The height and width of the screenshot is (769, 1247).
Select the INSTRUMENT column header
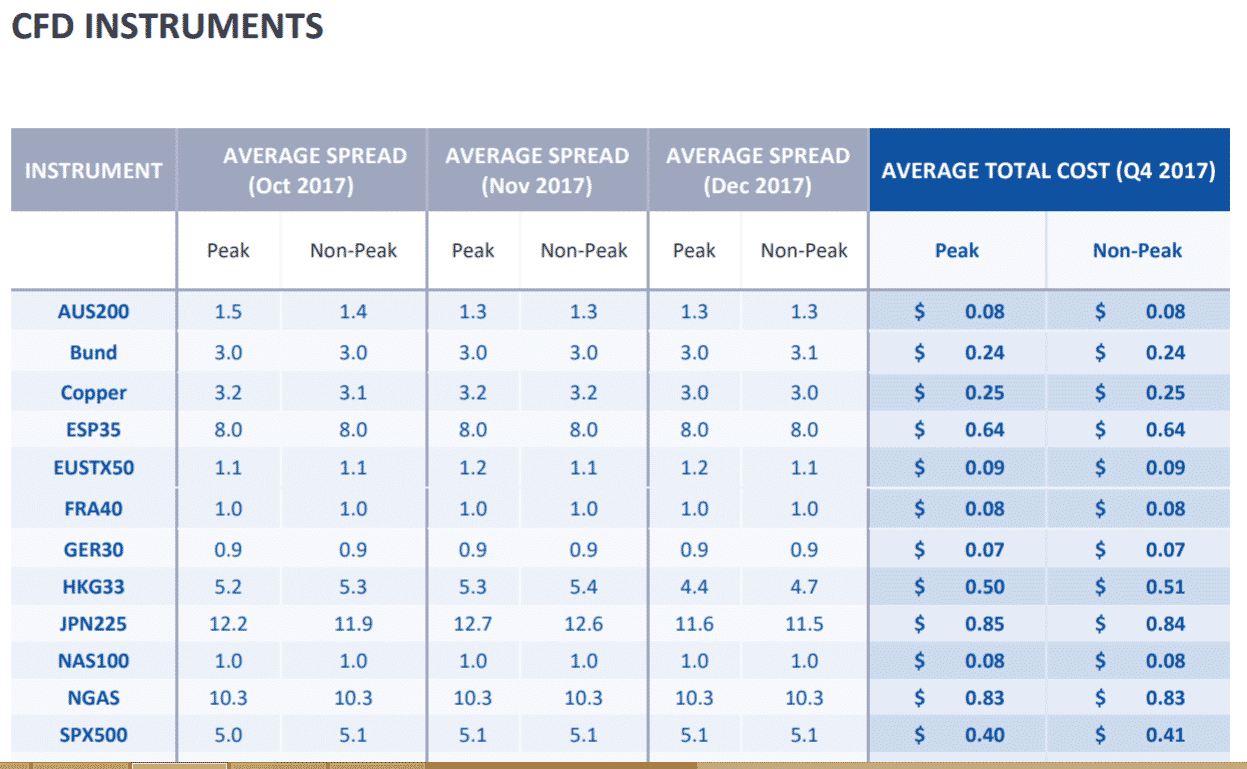click(93, 171)
